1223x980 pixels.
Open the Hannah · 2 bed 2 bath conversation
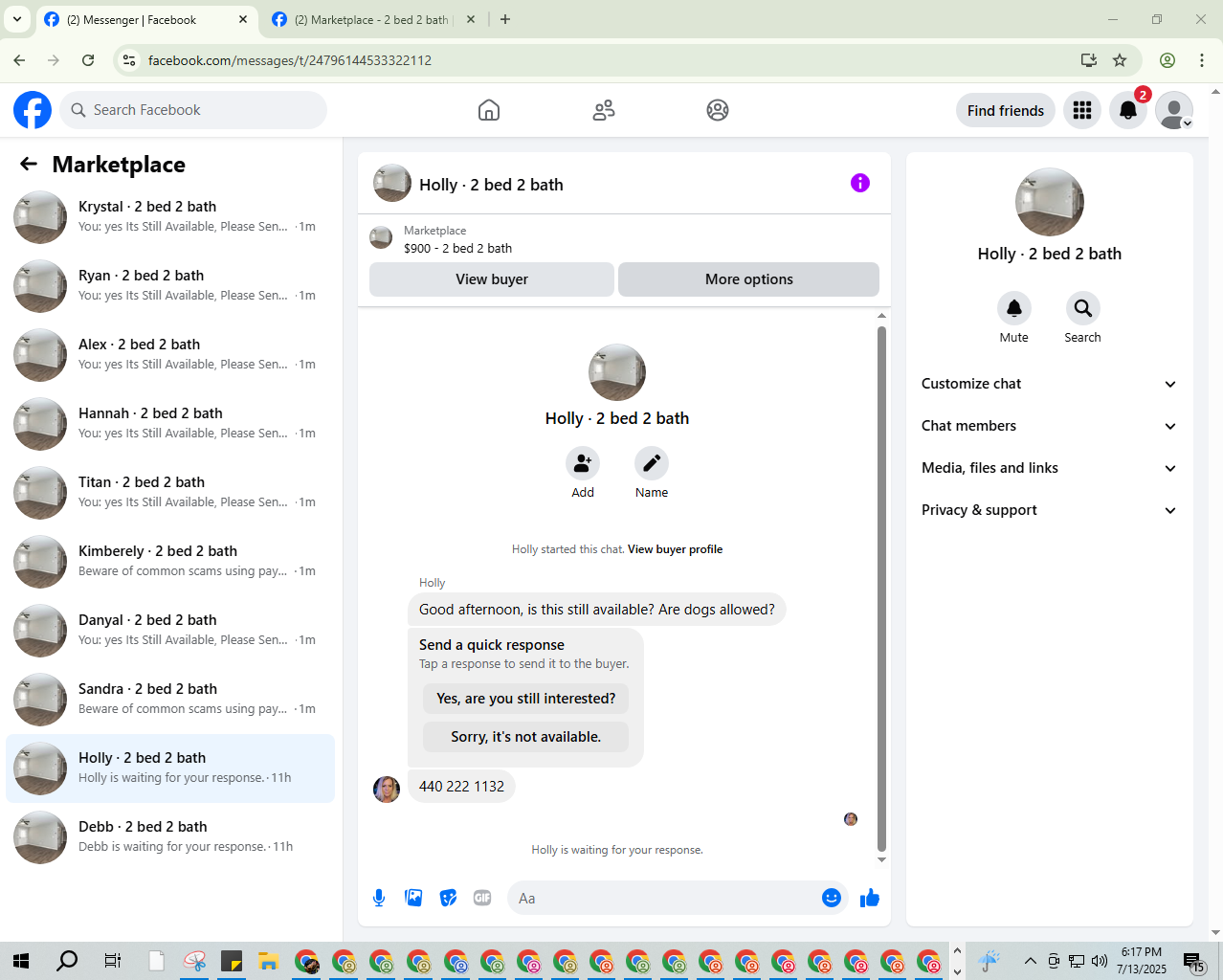[170, 424]
